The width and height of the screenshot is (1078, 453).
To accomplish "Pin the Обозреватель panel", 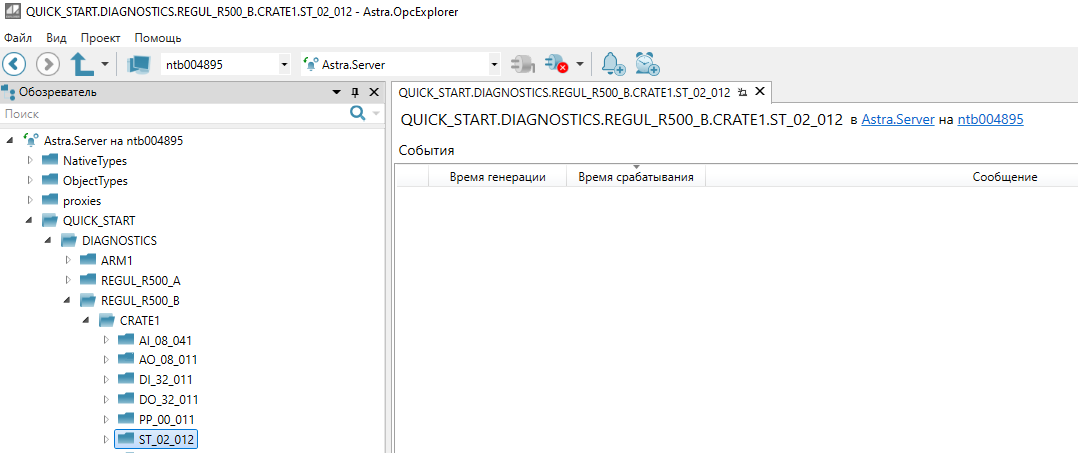I will click(354, 92).
